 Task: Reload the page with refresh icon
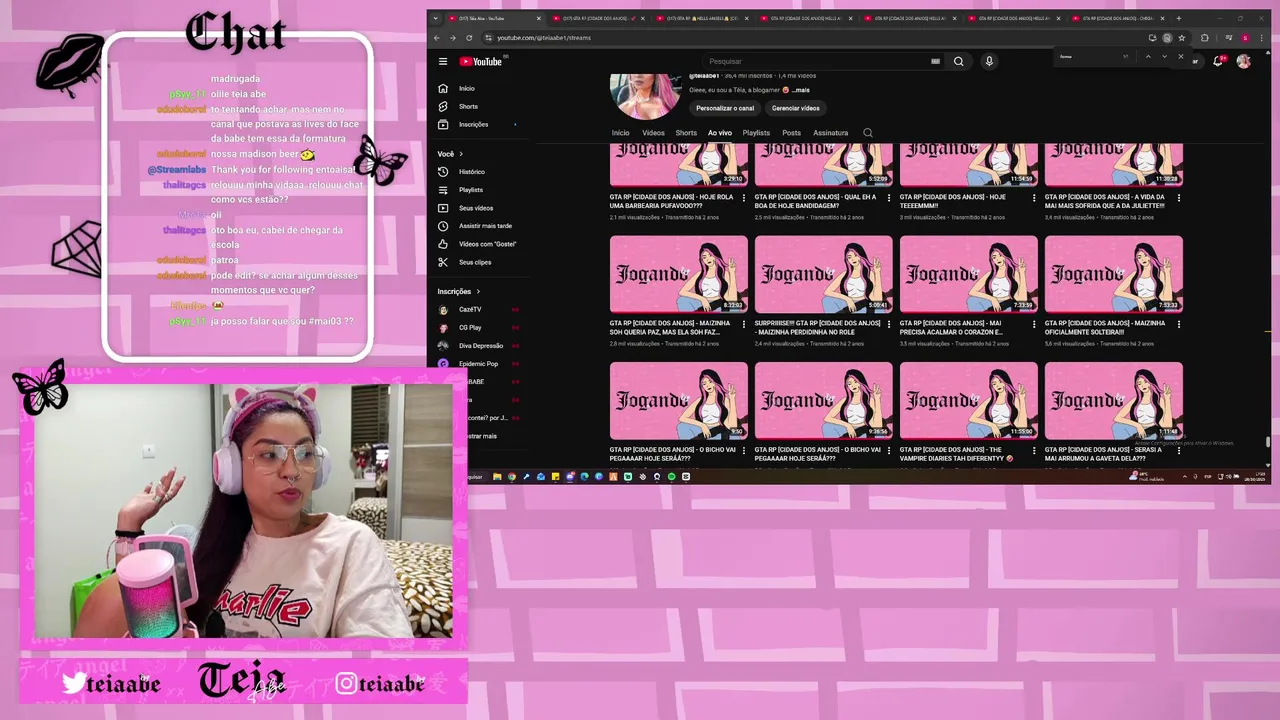pos(469,38)
